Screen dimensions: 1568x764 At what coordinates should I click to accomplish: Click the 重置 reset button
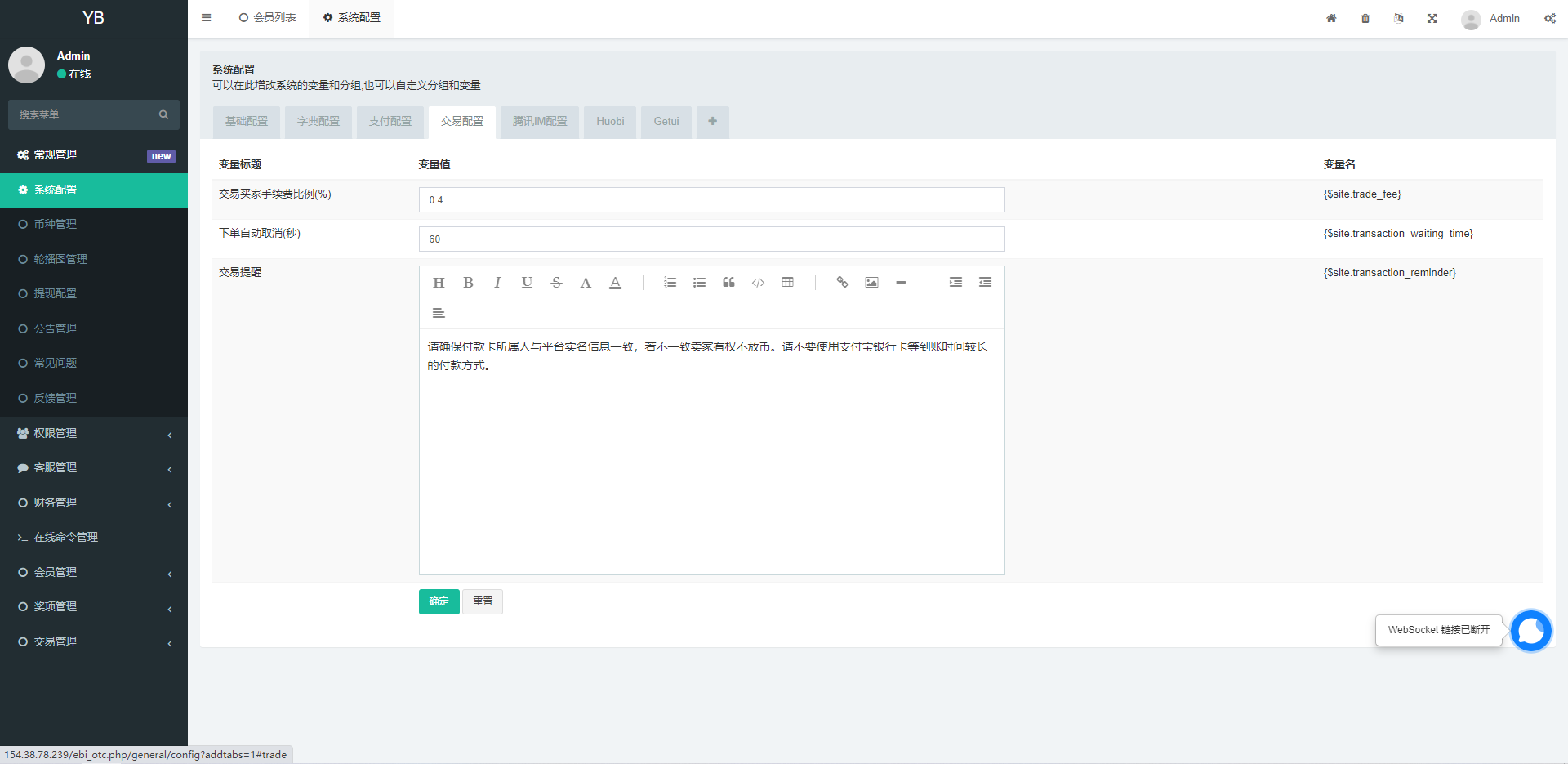[482, 601]
